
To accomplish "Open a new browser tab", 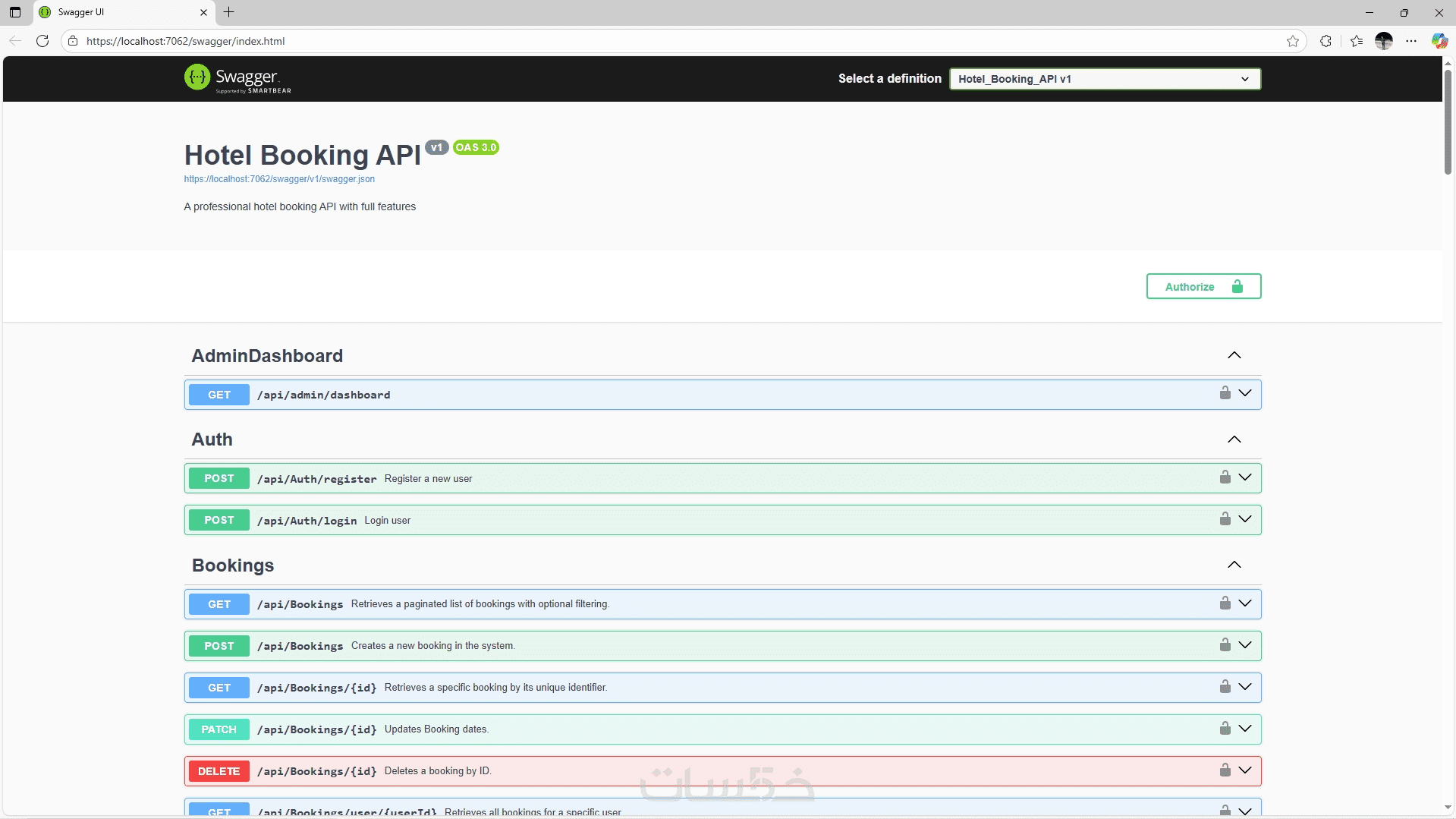I will [229, 12].
